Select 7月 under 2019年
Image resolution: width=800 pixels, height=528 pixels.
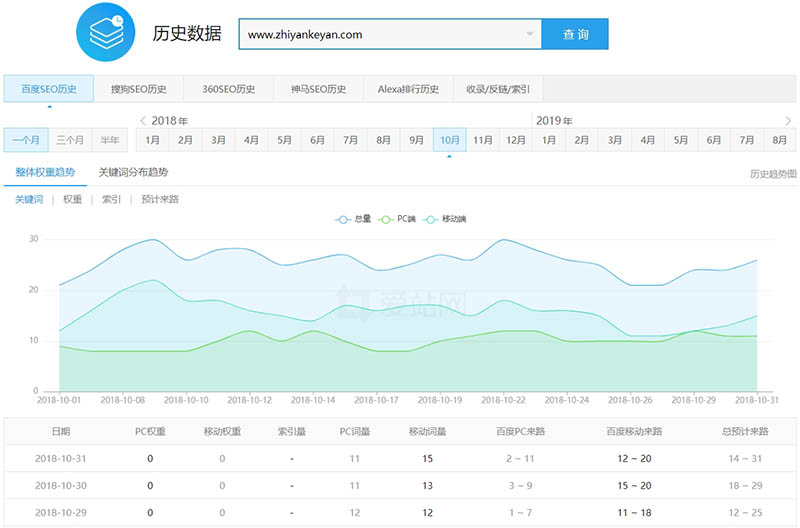coord(746,140)
